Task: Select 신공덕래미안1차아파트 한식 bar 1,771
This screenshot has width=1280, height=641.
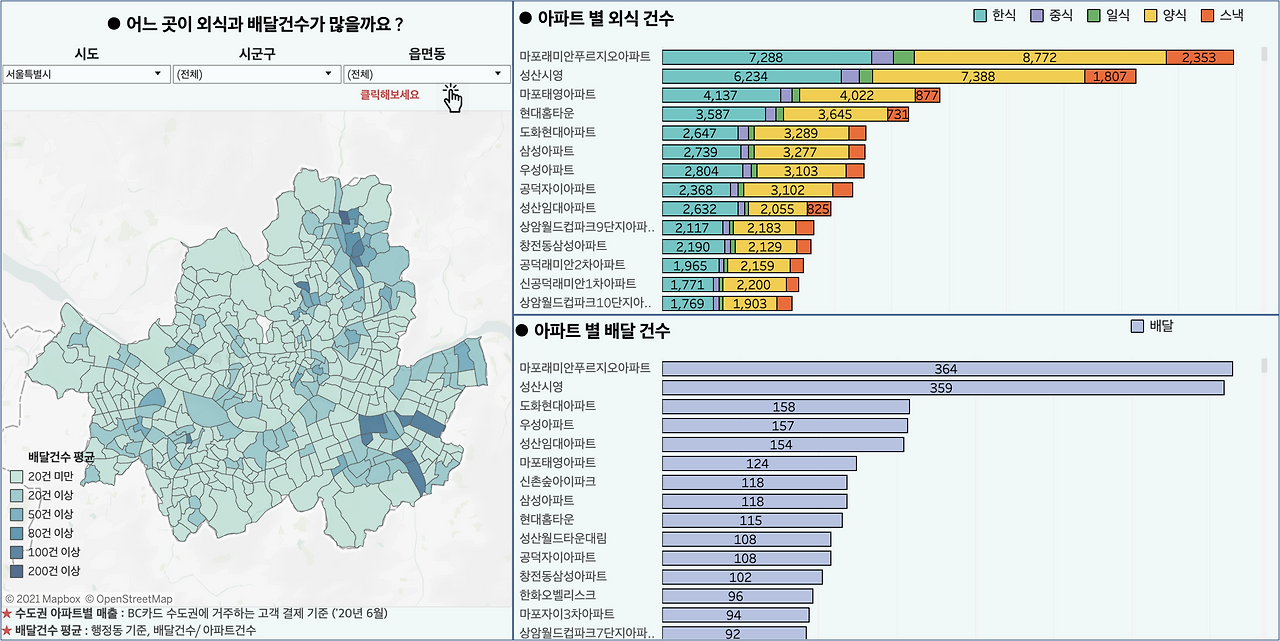Action: (x=688, y=284)
